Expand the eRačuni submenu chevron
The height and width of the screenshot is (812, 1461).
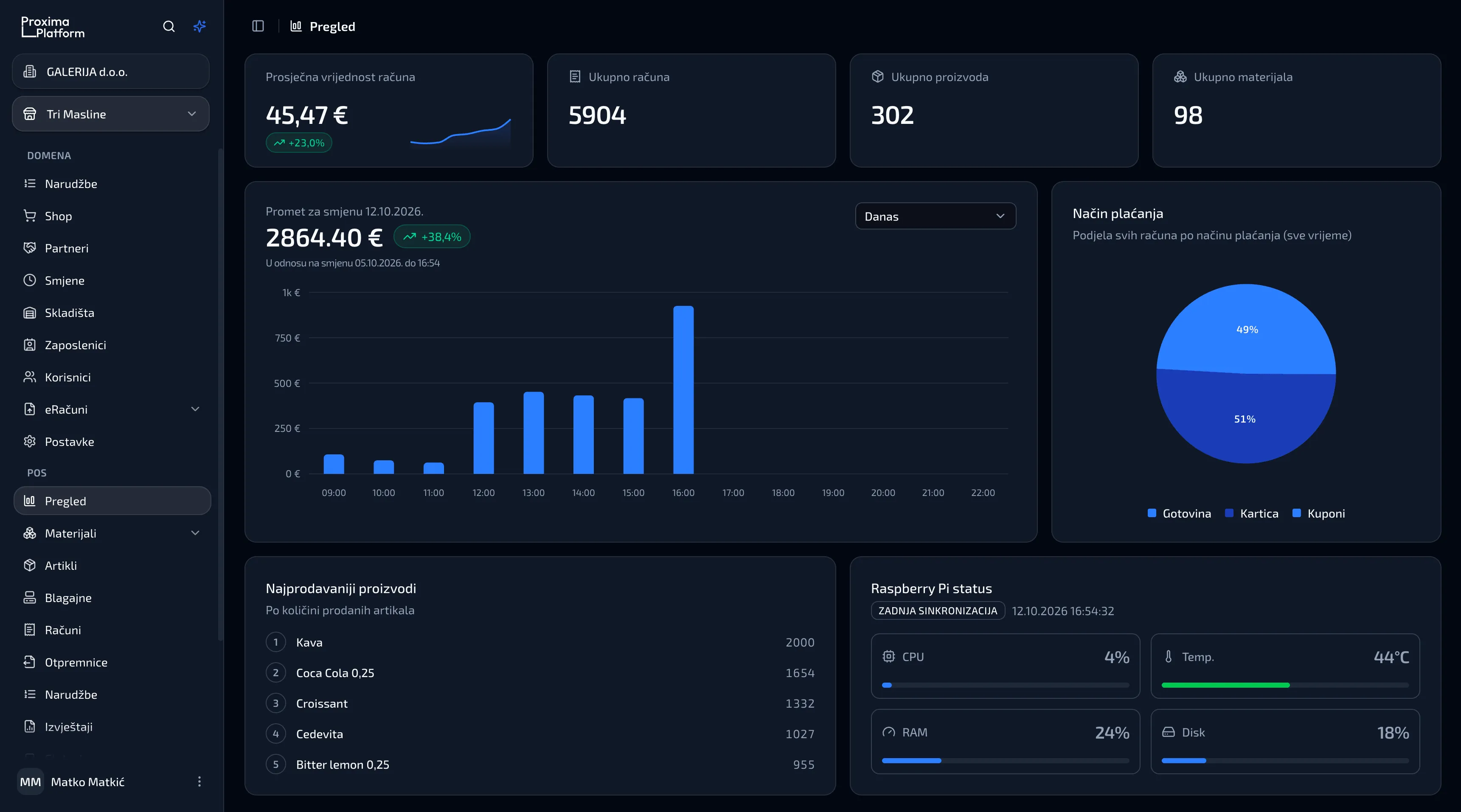point(195,409)
